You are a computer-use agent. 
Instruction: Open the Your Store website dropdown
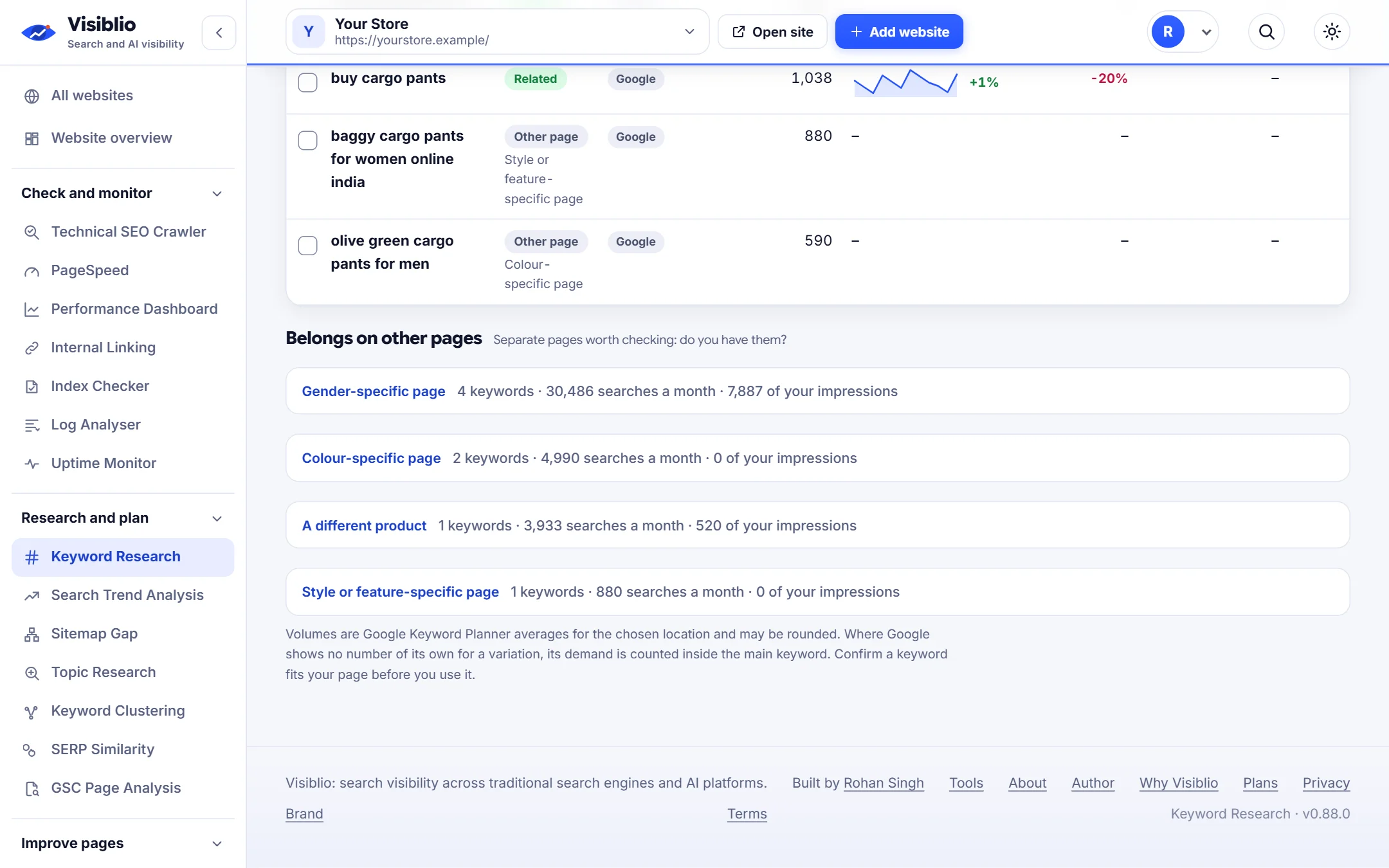coord(497,32)
